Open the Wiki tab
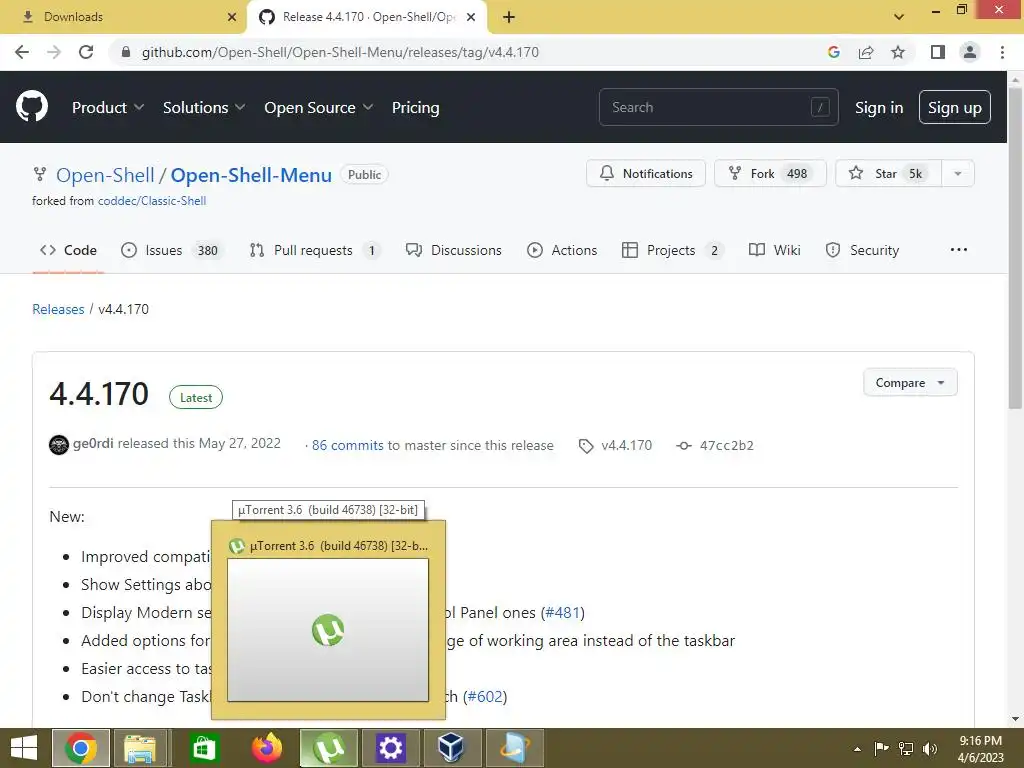 point(775,250)
